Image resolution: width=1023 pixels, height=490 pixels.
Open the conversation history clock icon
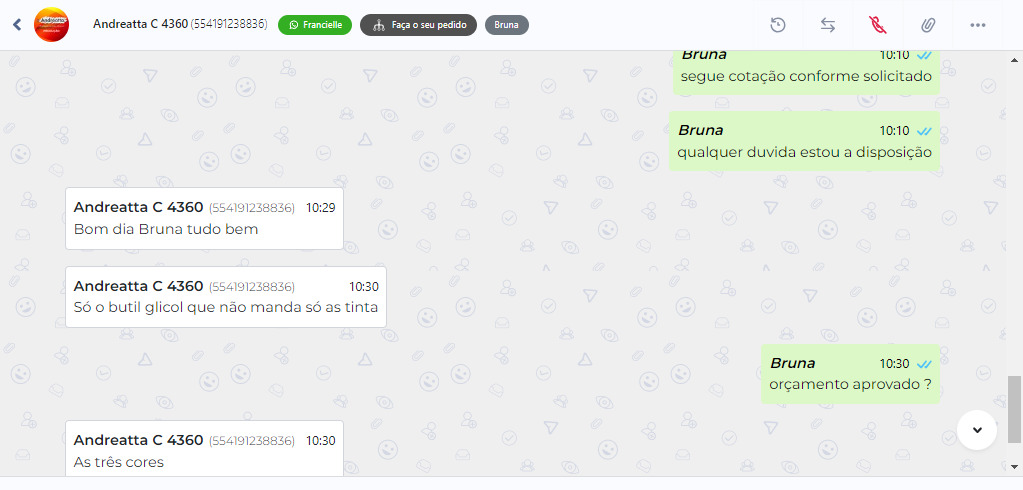pyautogui.click(x=778, y=25)
